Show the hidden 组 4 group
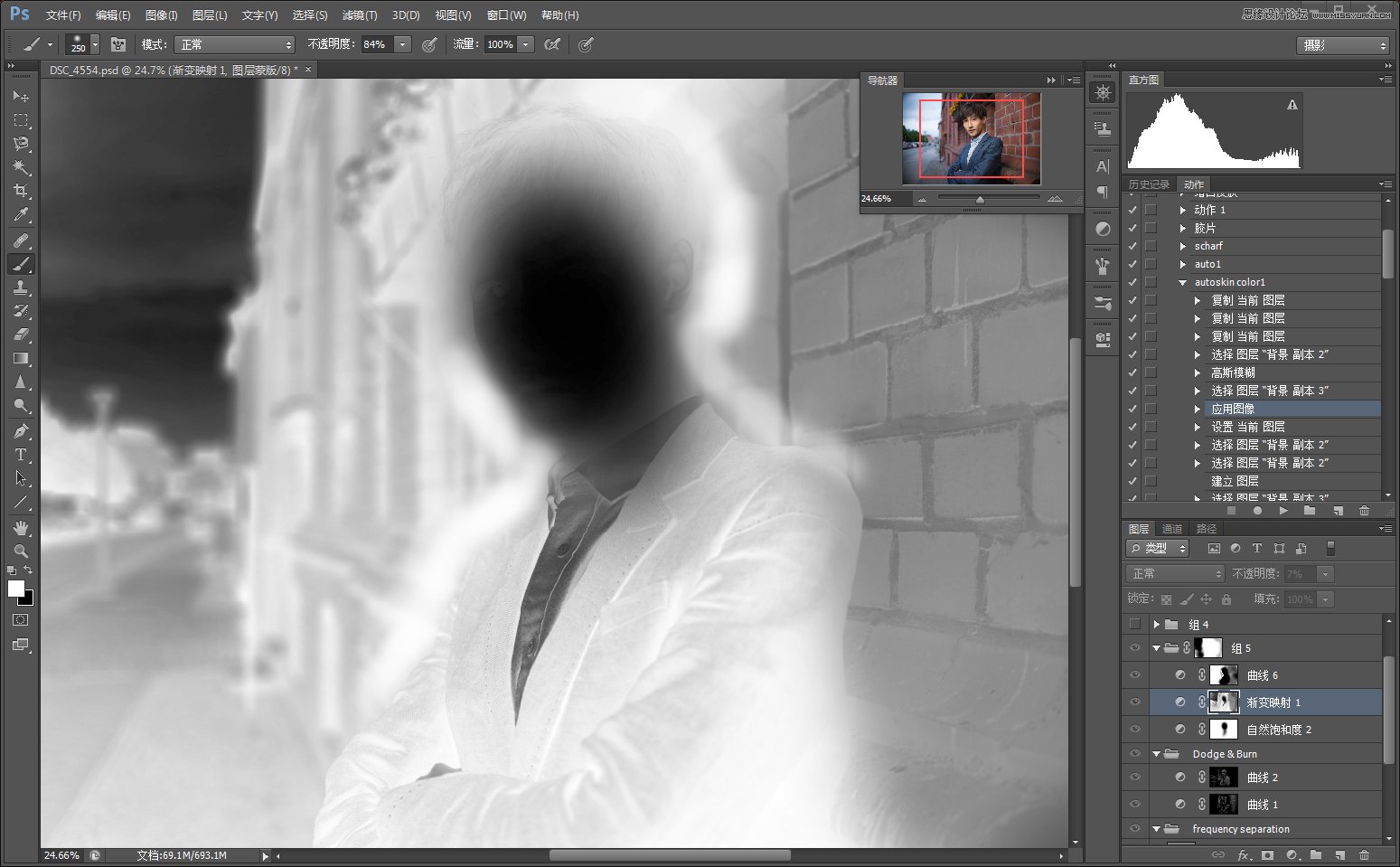Image resolution: width=1400 pixels, height=867 pixels. pos(1135,624)
